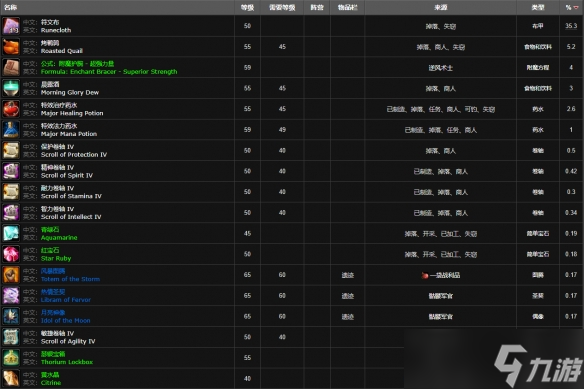Open the Aquamarine item link

[x=59, y=238]
